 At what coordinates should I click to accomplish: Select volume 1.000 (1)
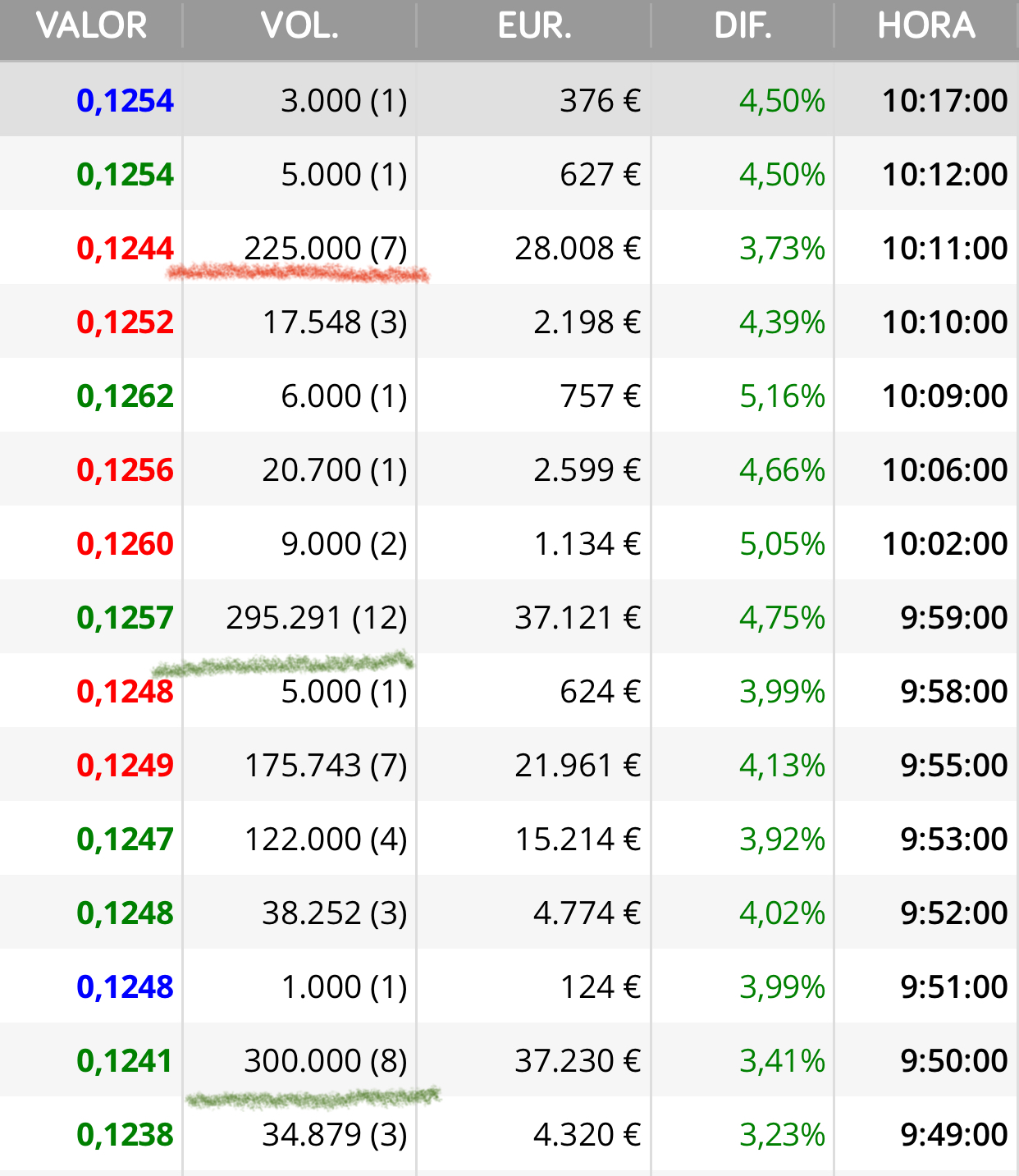click(344, 987)
